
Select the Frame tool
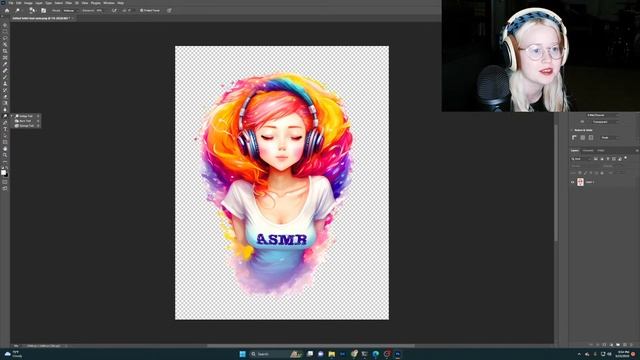pos(5,58)
